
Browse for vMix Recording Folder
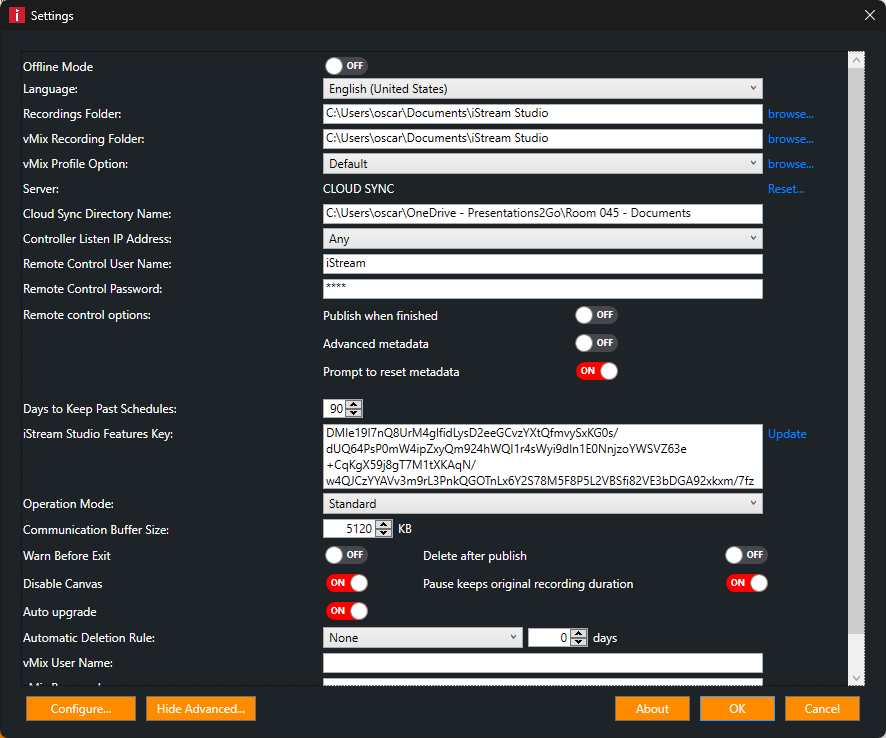tap(791, 139)
